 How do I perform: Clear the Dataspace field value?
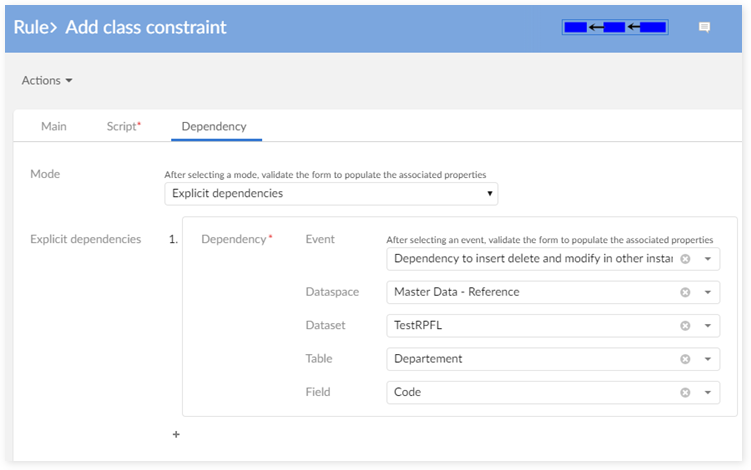[x=685, y=292]
